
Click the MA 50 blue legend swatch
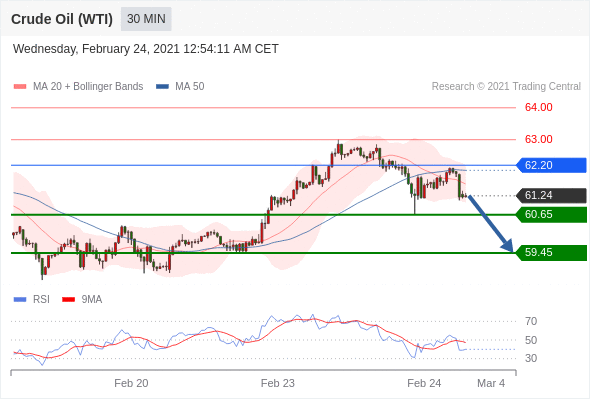[162, 87]
